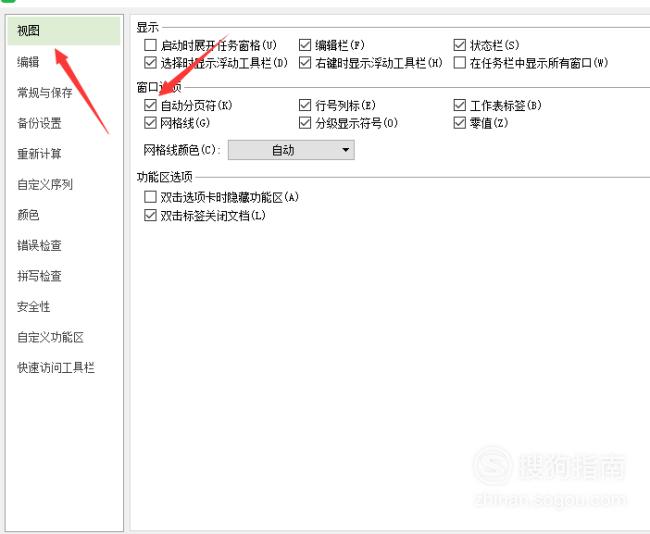The width and height of the screenshot is (650, 534).
Task: Toggle the 状态栏(S) checkbox
Action: point(459,45)
